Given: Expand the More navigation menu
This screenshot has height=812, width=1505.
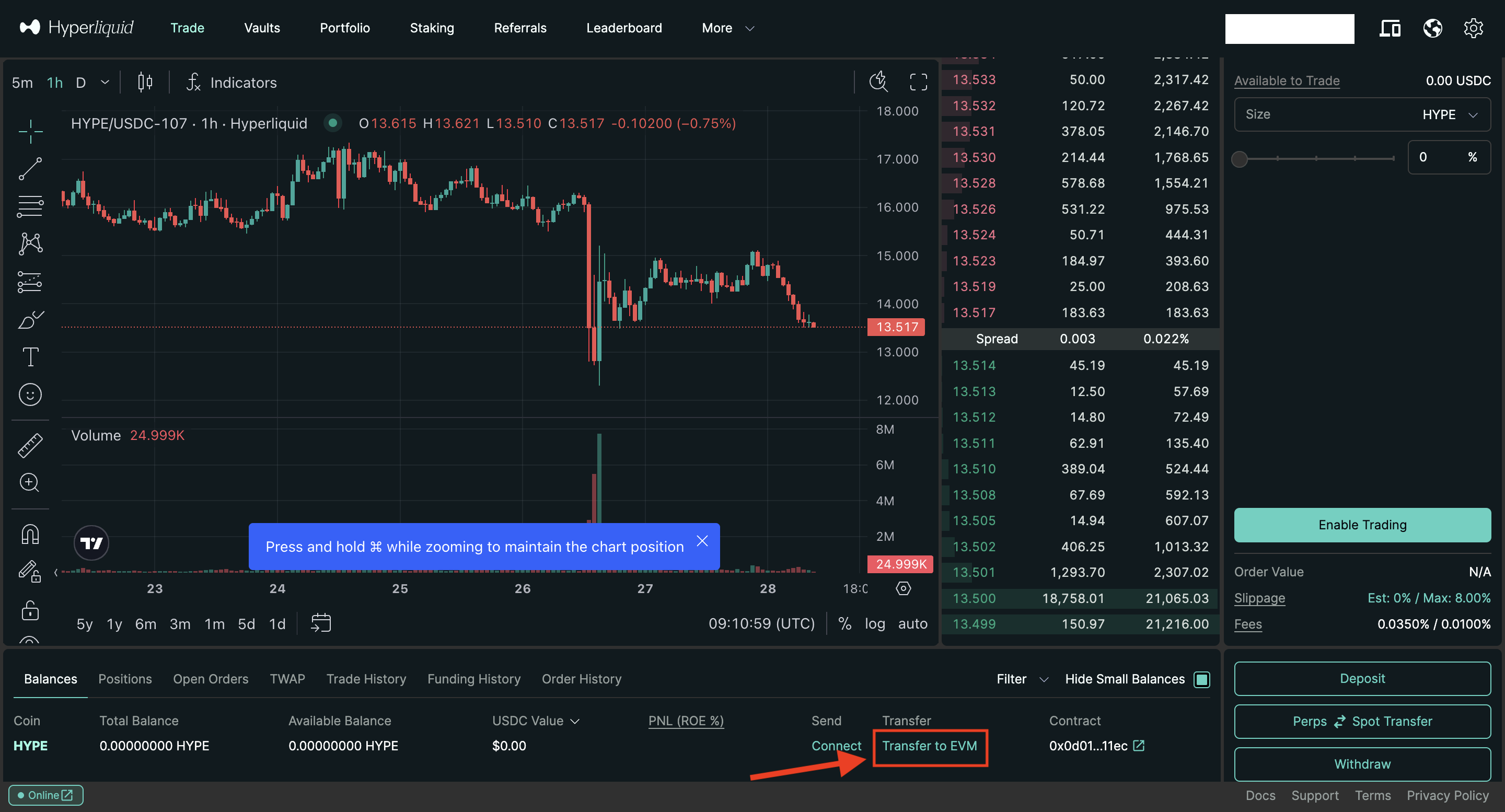Looking at the screenshot, I should pos(728,28).
